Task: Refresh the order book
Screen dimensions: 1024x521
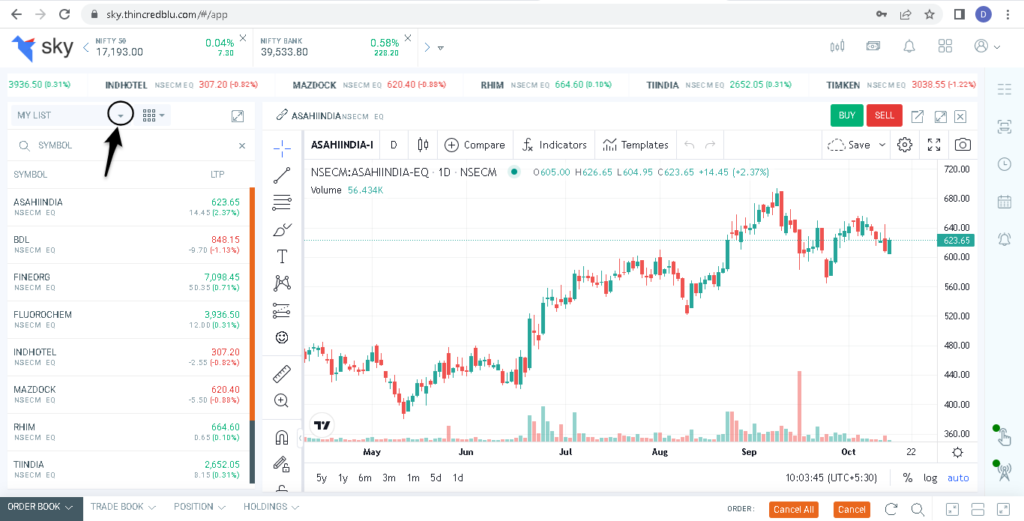Action: pos(891,509)
